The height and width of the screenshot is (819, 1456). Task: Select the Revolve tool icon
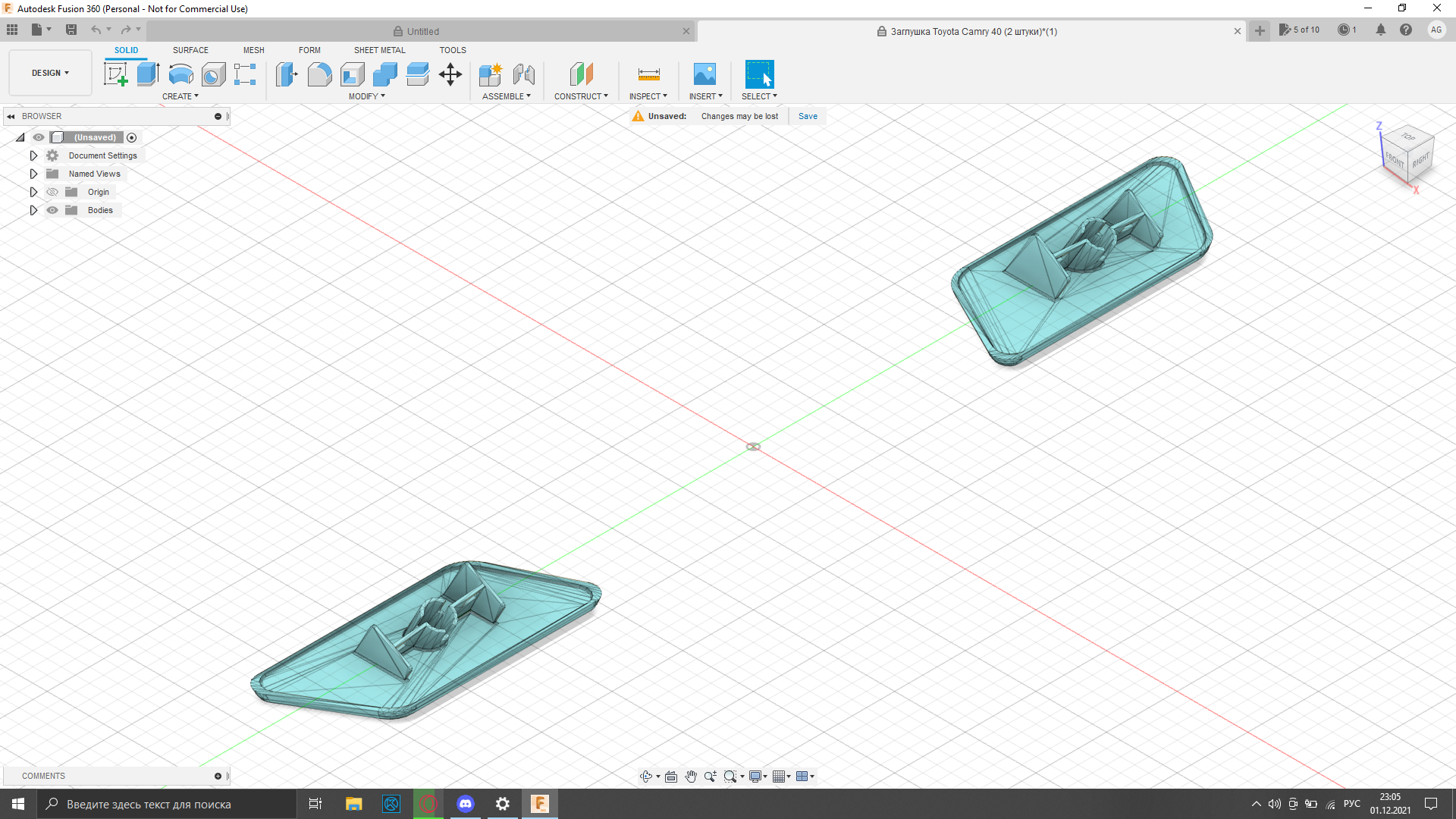[x=180, y=74]
